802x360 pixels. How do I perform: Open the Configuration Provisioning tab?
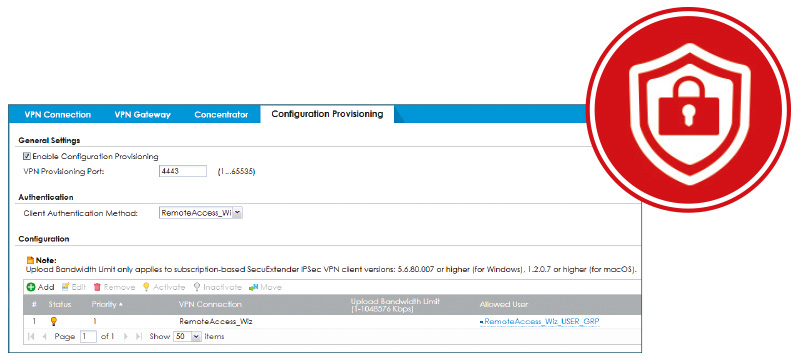327,114
